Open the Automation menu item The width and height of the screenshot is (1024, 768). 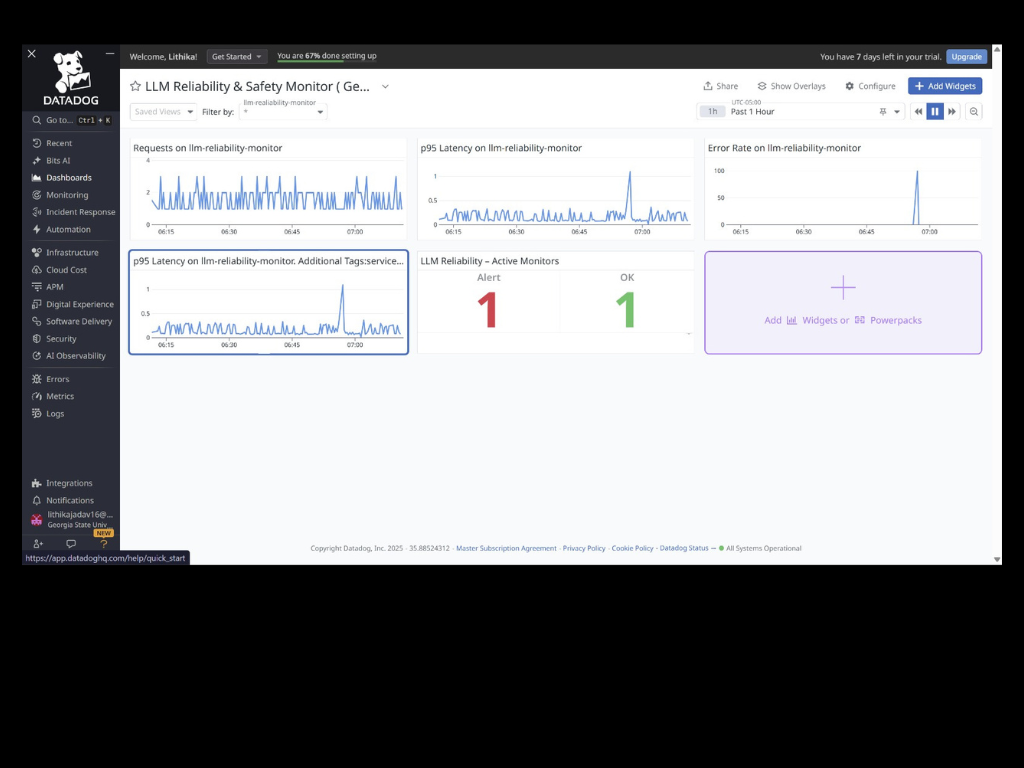(68, 230)
